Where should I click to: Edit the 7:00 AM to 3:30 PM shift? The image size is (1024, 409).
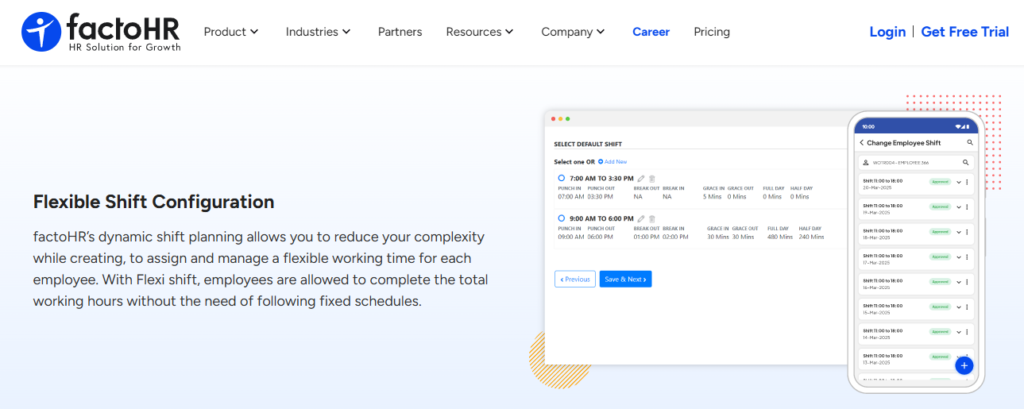click(641, 178)
